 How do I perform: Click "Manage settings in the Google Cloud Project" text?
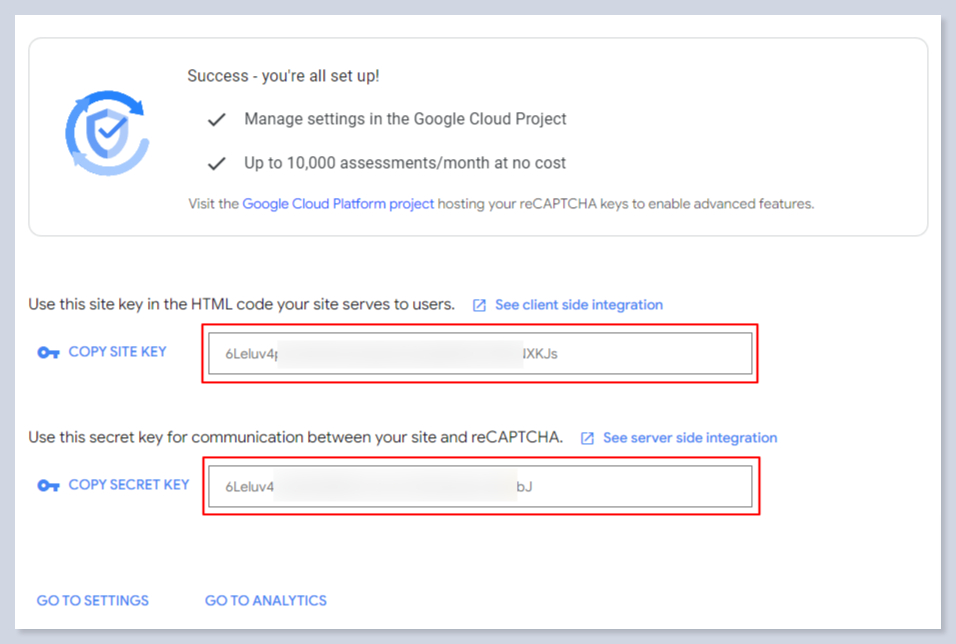[x=405, y=119]
